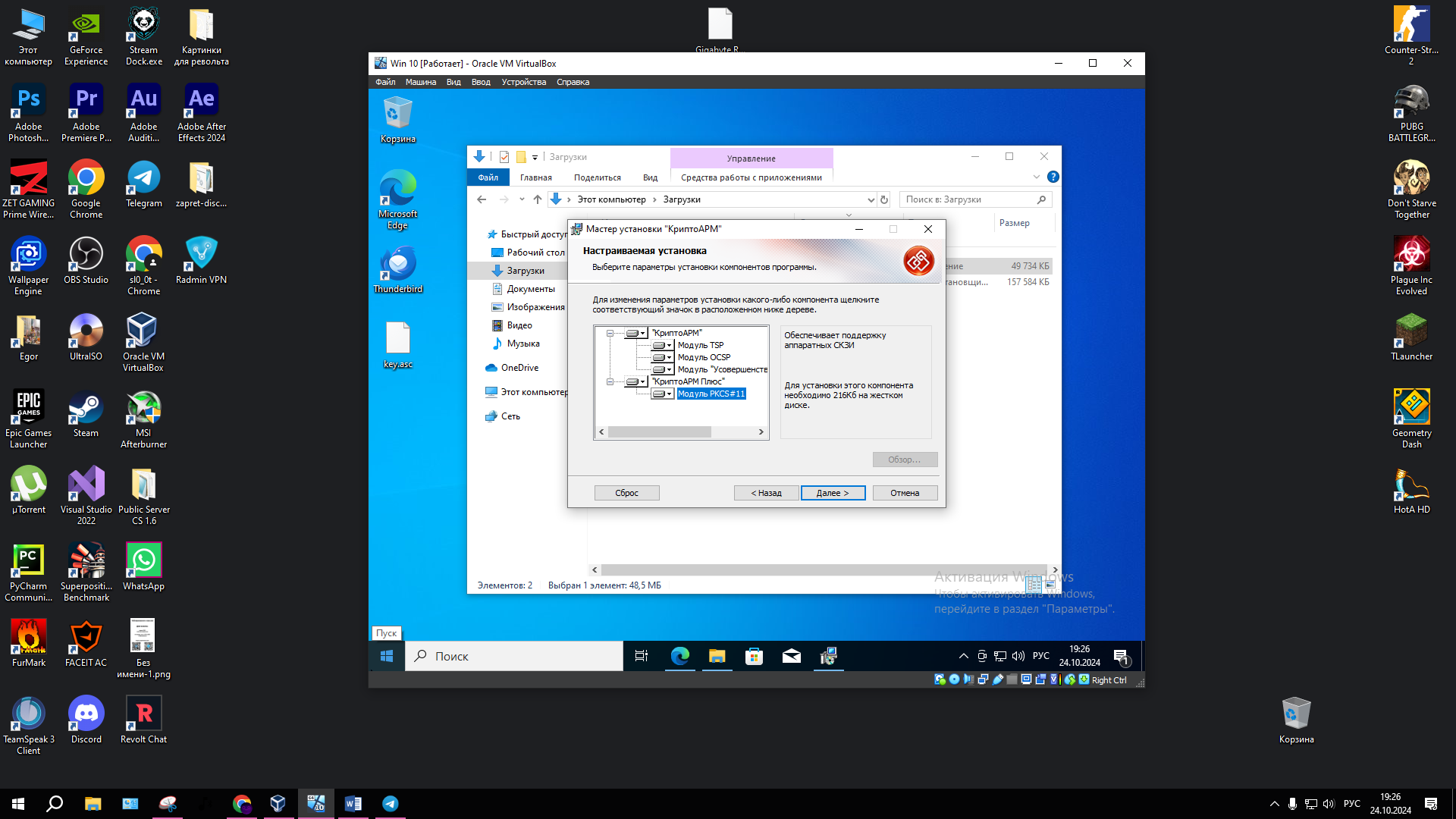Click the guest Поиск search box
This screenshot has height=819, width=1456.
[x=514, y=656]
